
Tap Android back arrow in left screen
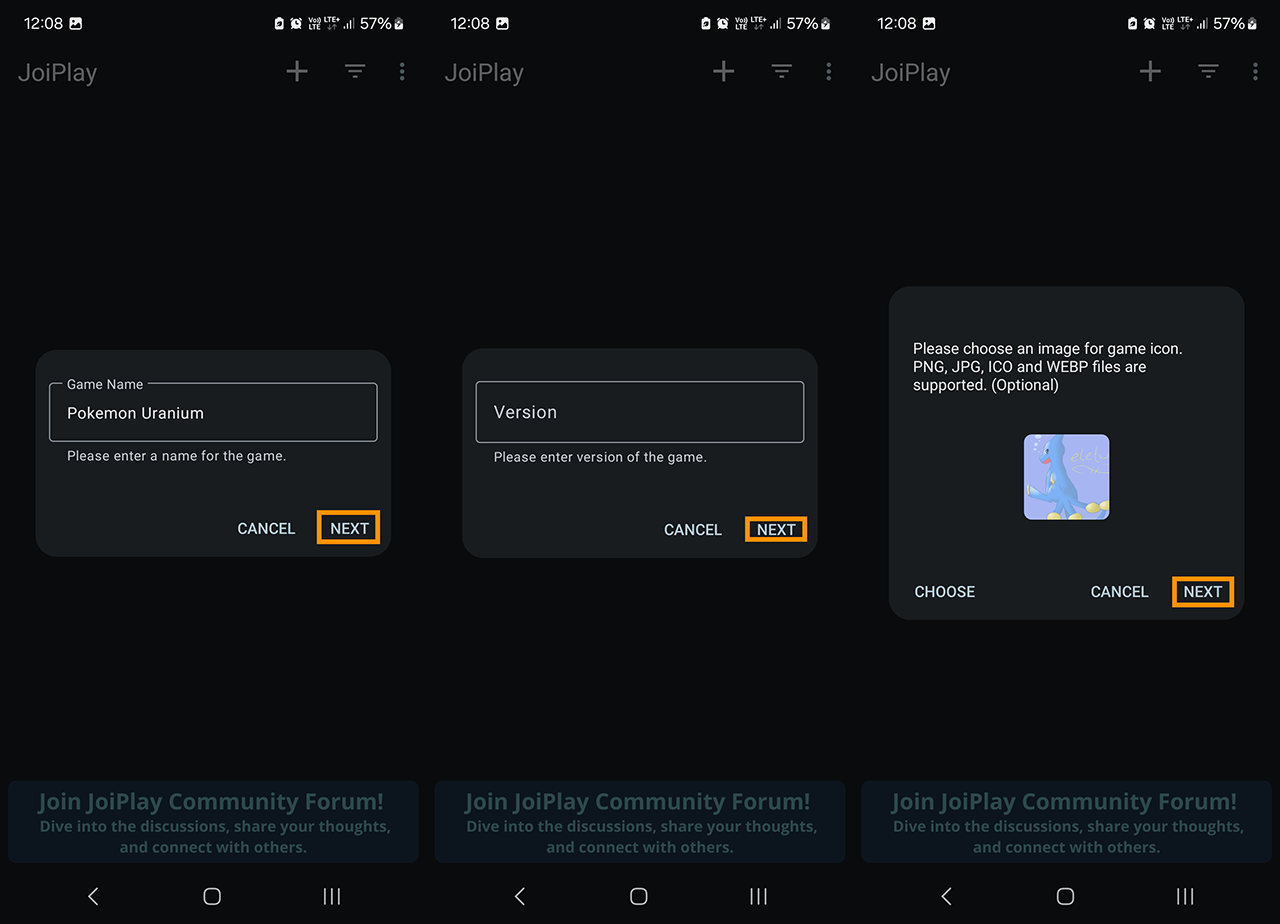(x=93, y=896)
